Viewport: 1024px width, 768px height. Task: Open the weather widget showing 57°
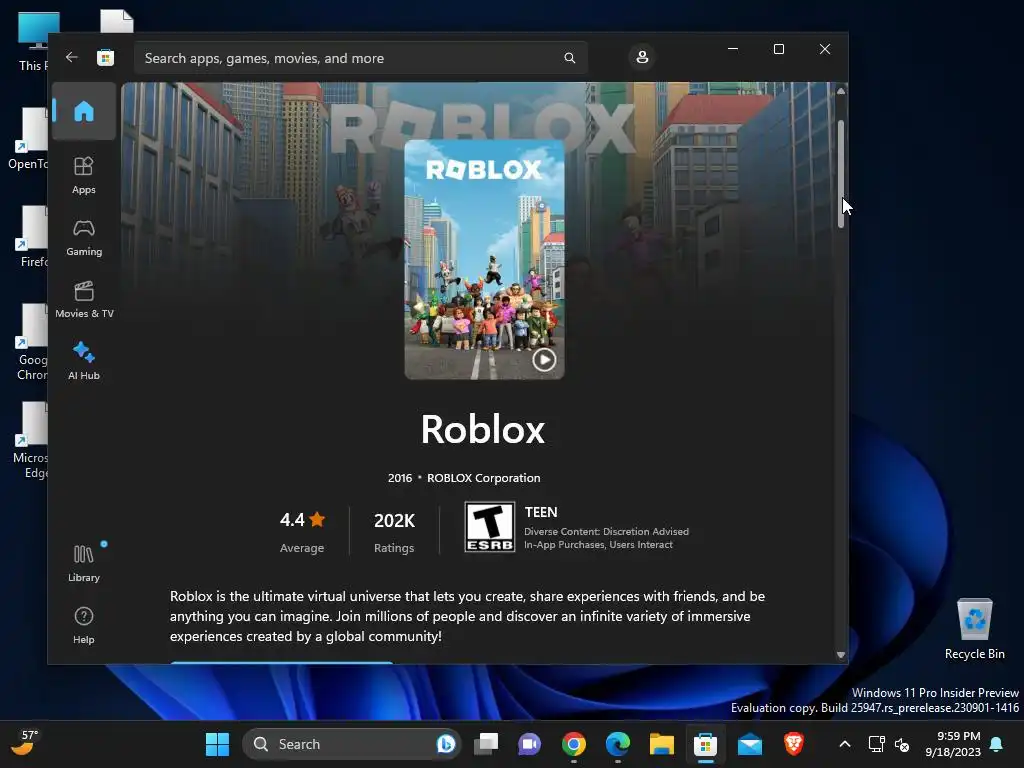click(x=24, y=743)
